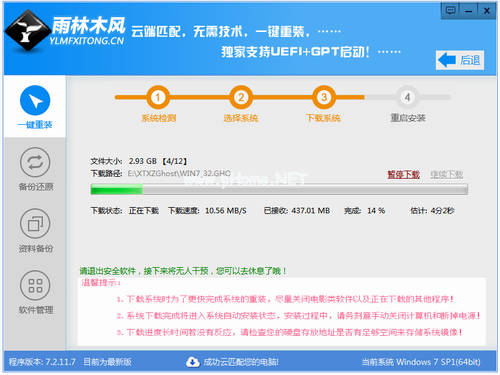Open the 备份还原 backup and restore section

35,169
